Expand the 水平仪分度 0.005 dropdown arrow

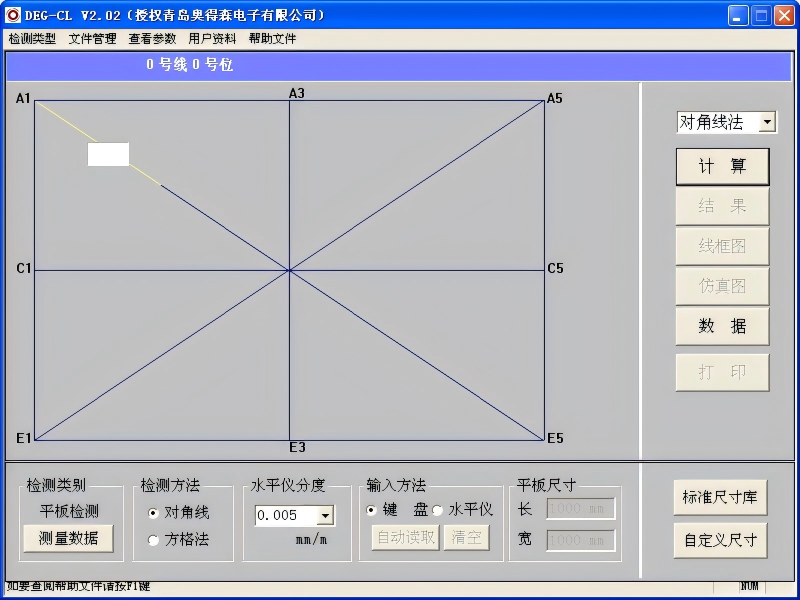point(325,516)
